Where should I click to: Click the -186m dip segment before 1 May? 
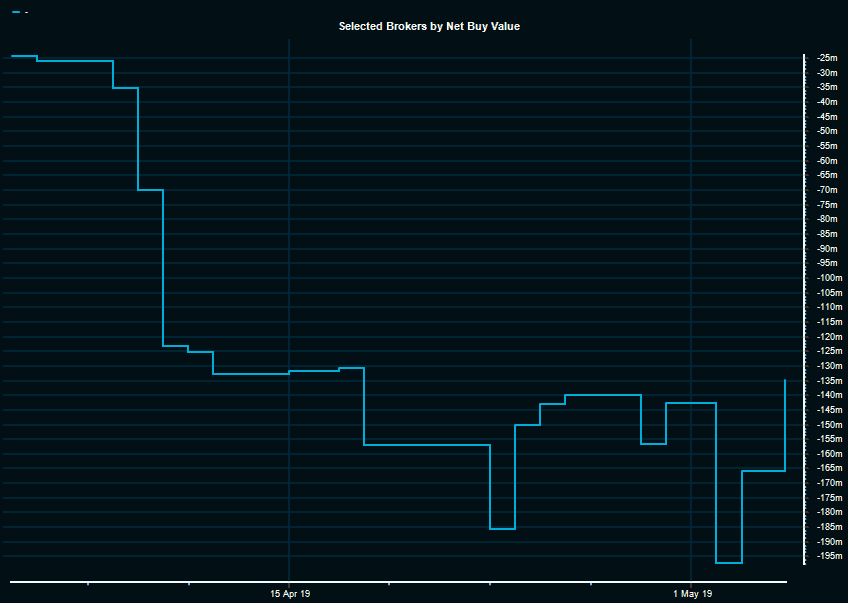tap(502, 529)
